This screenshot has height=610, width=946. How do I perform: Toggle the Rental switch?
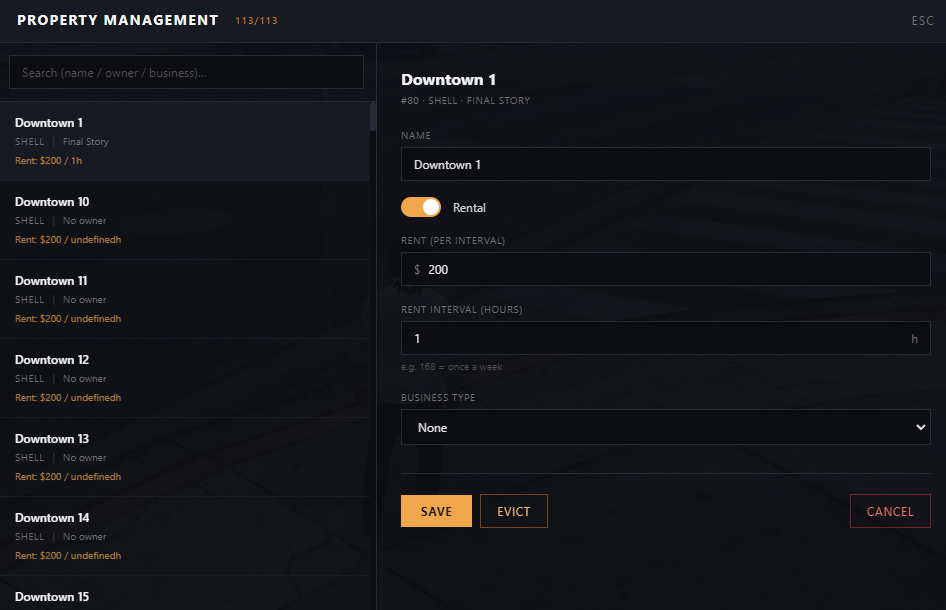pyautogui.click(x=421, y=207)
